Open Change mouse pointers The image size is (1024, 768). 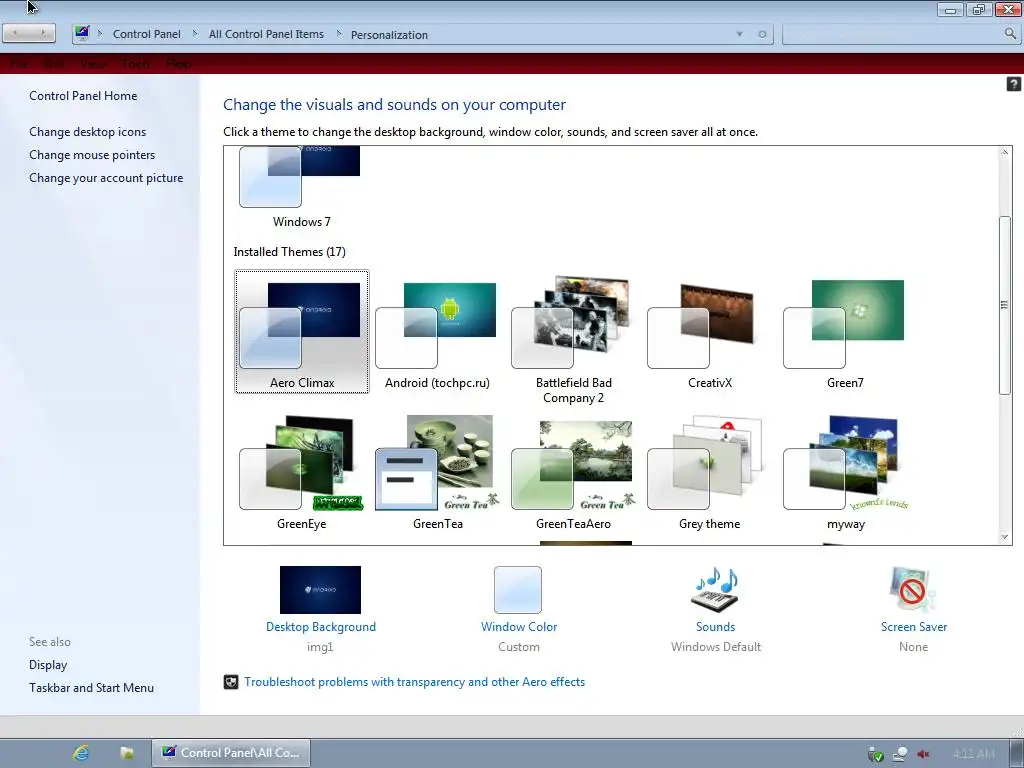tap(92, 155)
